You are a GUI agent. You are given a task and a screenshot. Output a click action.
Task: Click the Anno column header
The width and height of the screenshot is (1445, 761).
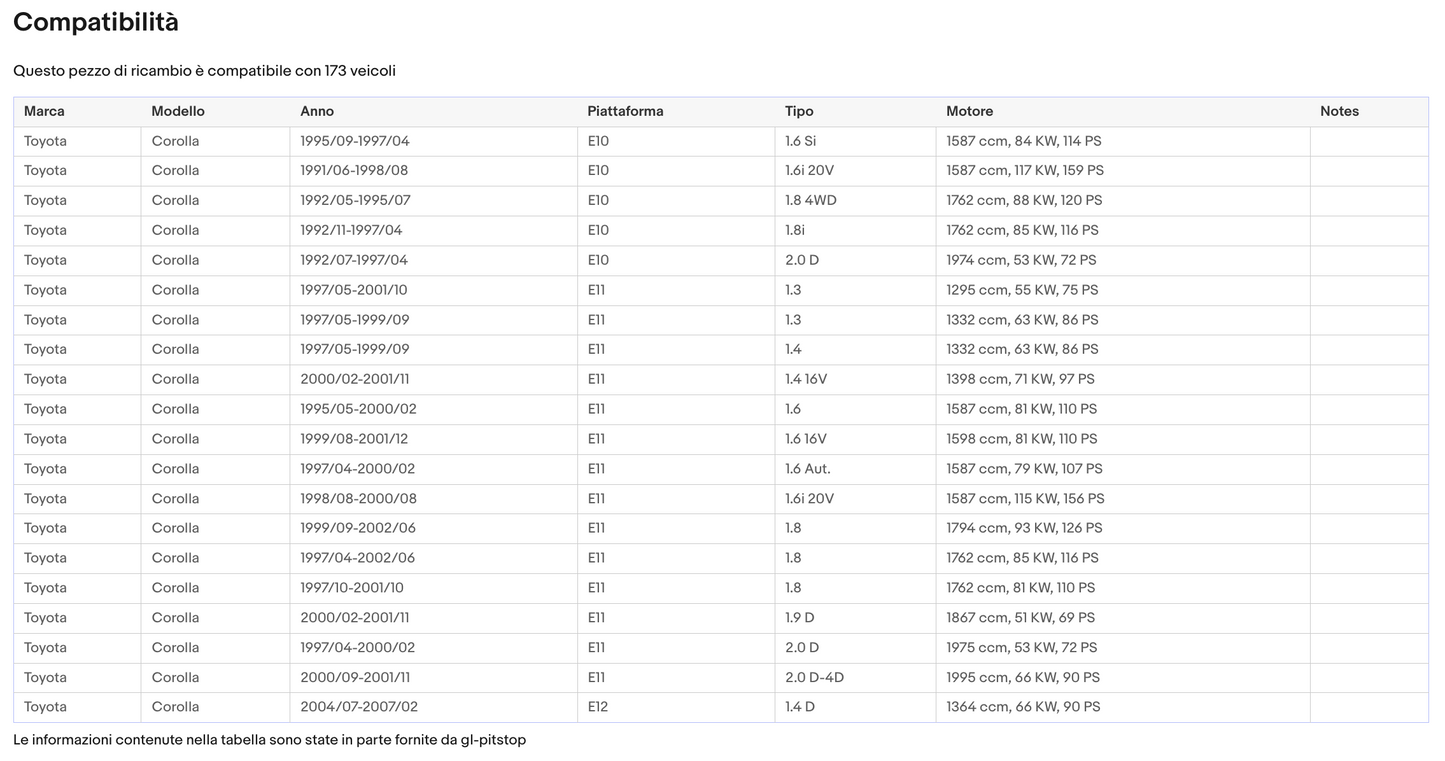pos(317,111)
